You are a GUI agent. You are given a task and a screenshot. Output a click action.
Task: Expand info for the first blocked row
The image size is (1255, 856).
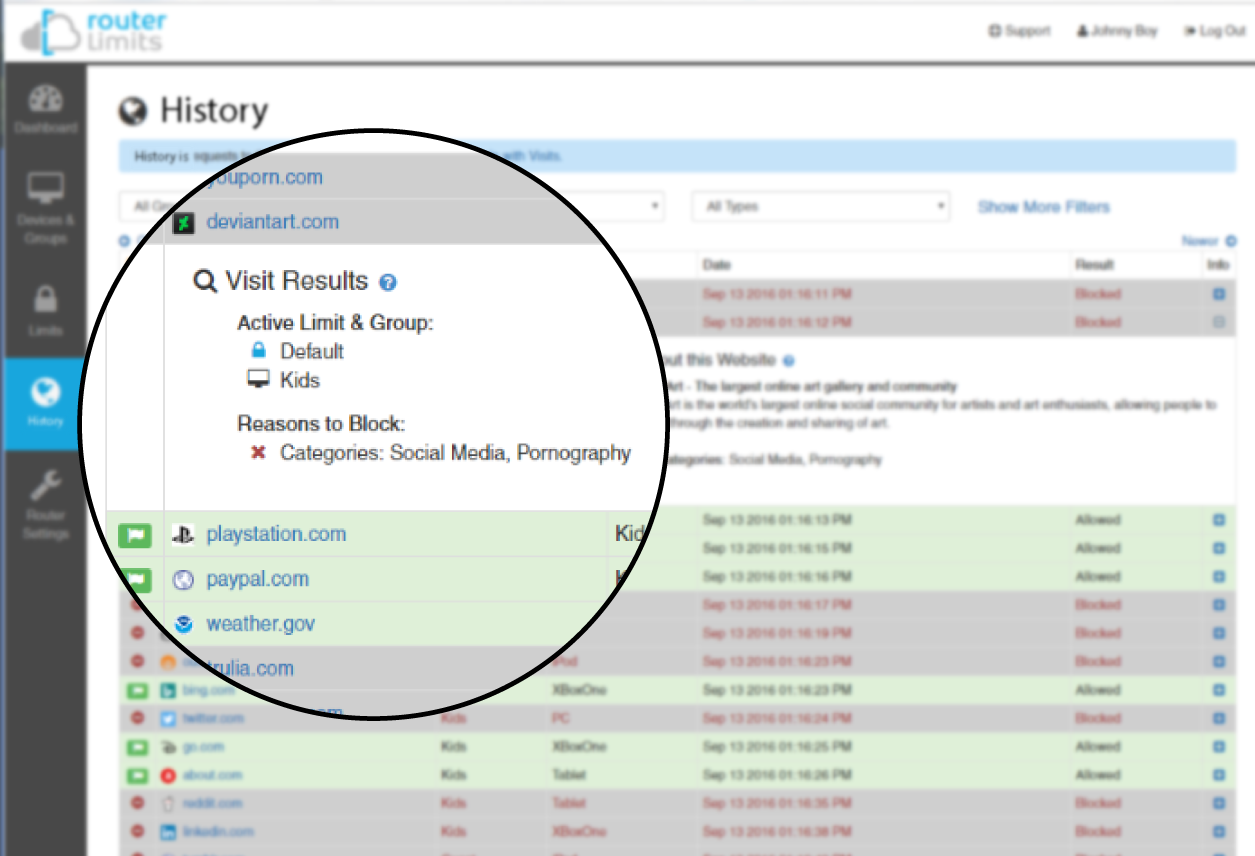[x=1218, y=295]
